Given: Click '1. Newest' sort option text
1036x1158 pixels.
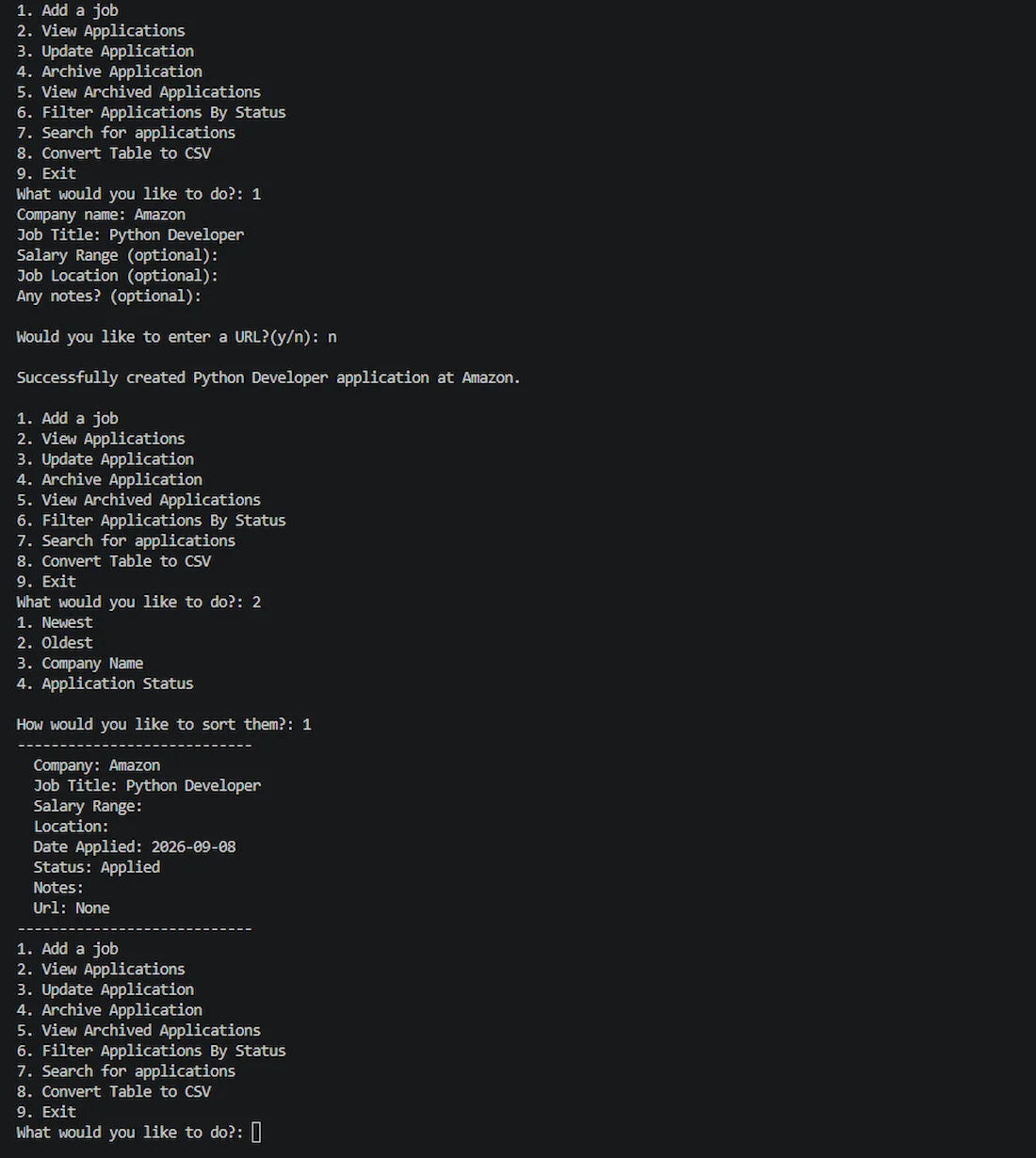Looking at the screenshot, I should [x=55, y=622].
